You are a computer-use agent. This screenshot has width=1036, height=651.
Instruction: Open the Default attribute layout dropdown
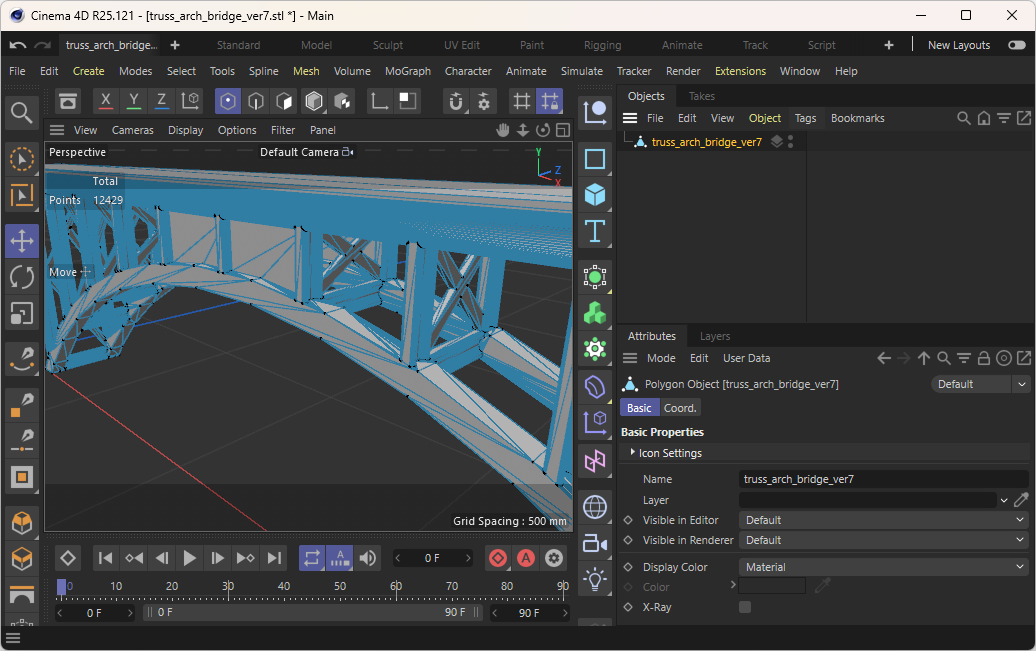[980, 384]
